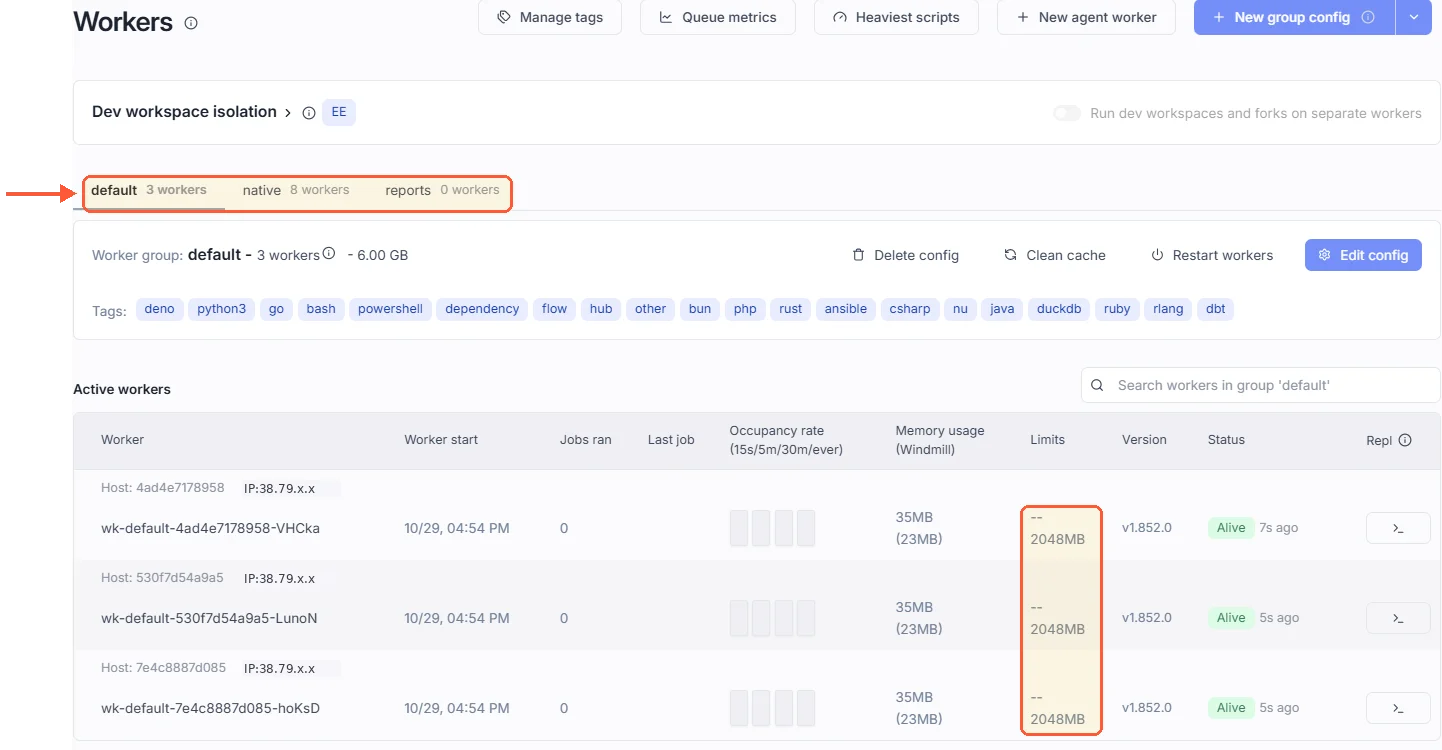Click the deno tag

(159, 309)
